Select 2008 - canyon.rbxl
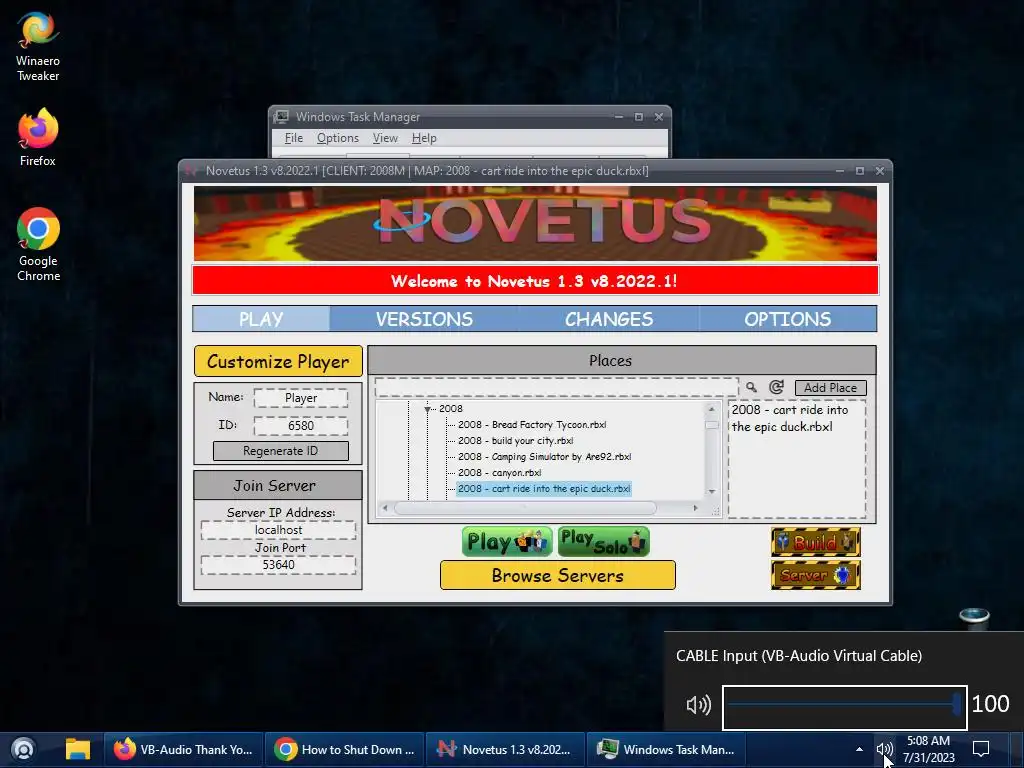 click(x=500, y=473)
